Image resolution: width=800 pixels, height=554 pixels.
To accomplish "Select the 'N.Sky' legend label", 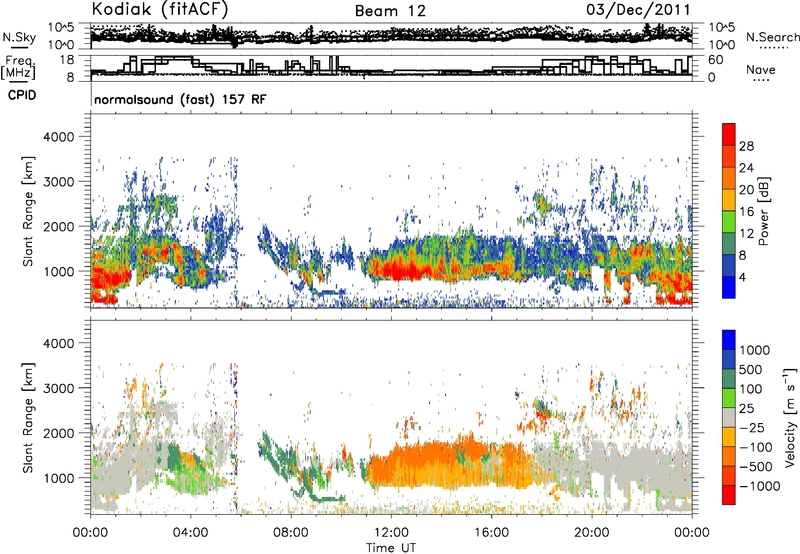I will coord(19,37).
